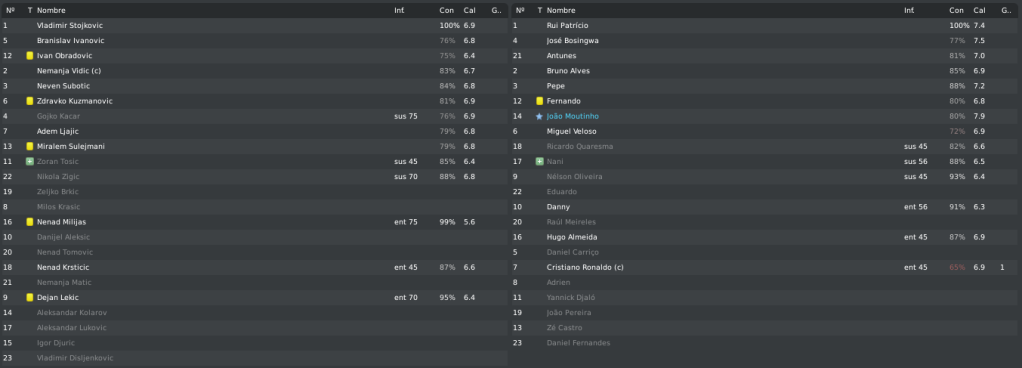Click Fernando's yellow card icon
This screenshot has height=368, width=1022.
coord(539,101)
